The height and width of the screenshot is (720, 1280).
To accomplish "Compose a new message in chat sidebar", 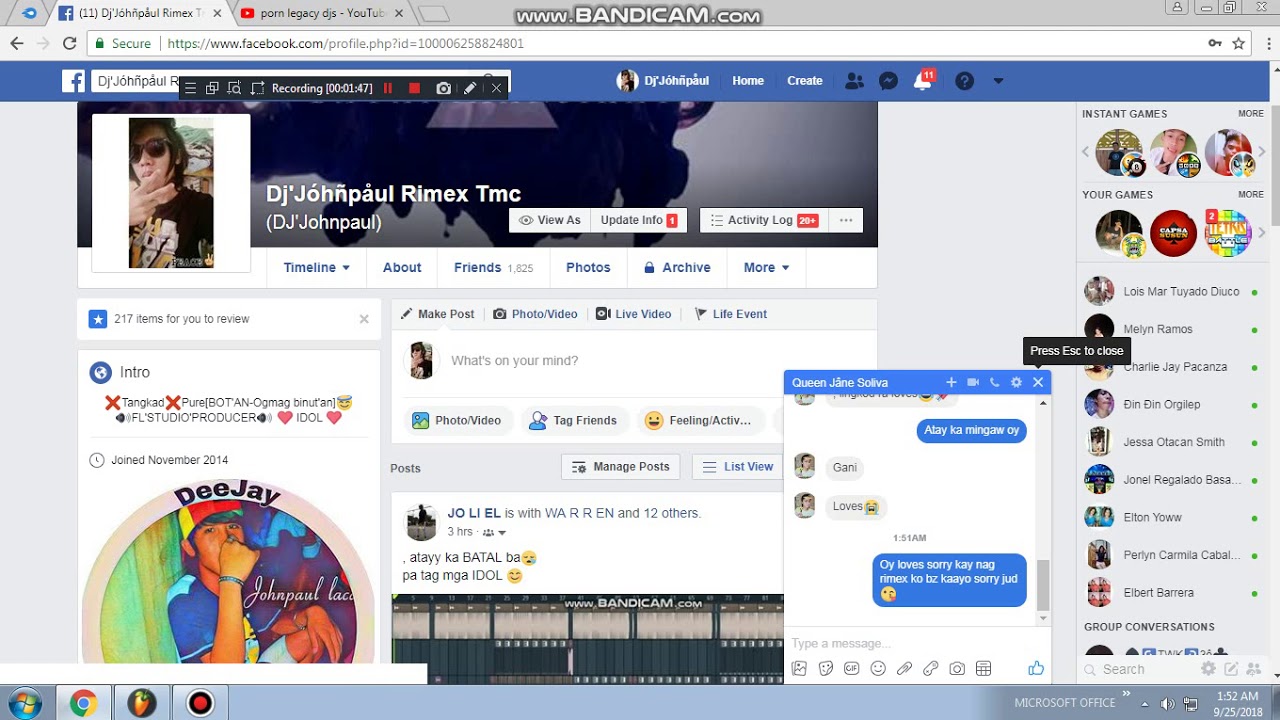I will point(1231,669).
